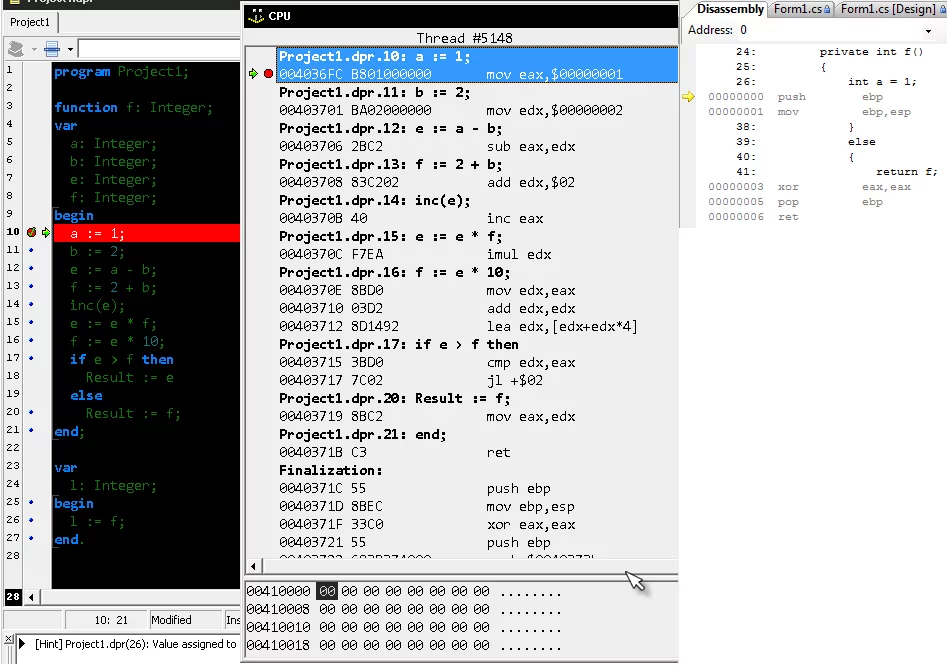Click the CPU window title icon

256,16
